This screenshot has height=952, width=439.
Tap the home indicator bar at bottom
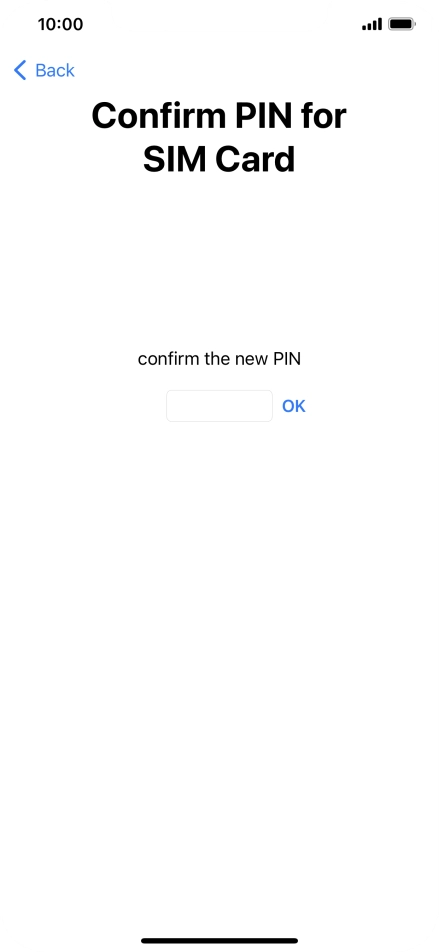point(219,940)
